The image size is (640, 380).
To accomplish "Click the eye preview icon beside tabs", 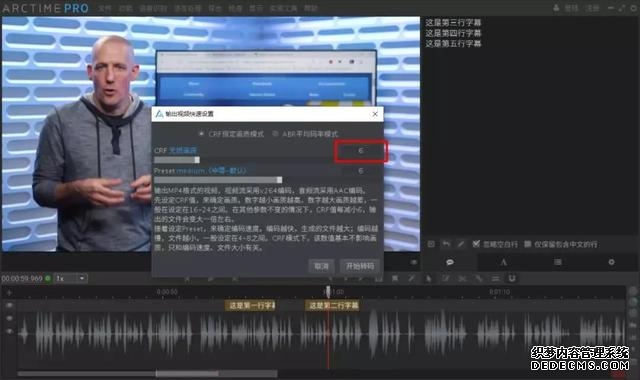I will pyautogui.click(x=413, y=262).
